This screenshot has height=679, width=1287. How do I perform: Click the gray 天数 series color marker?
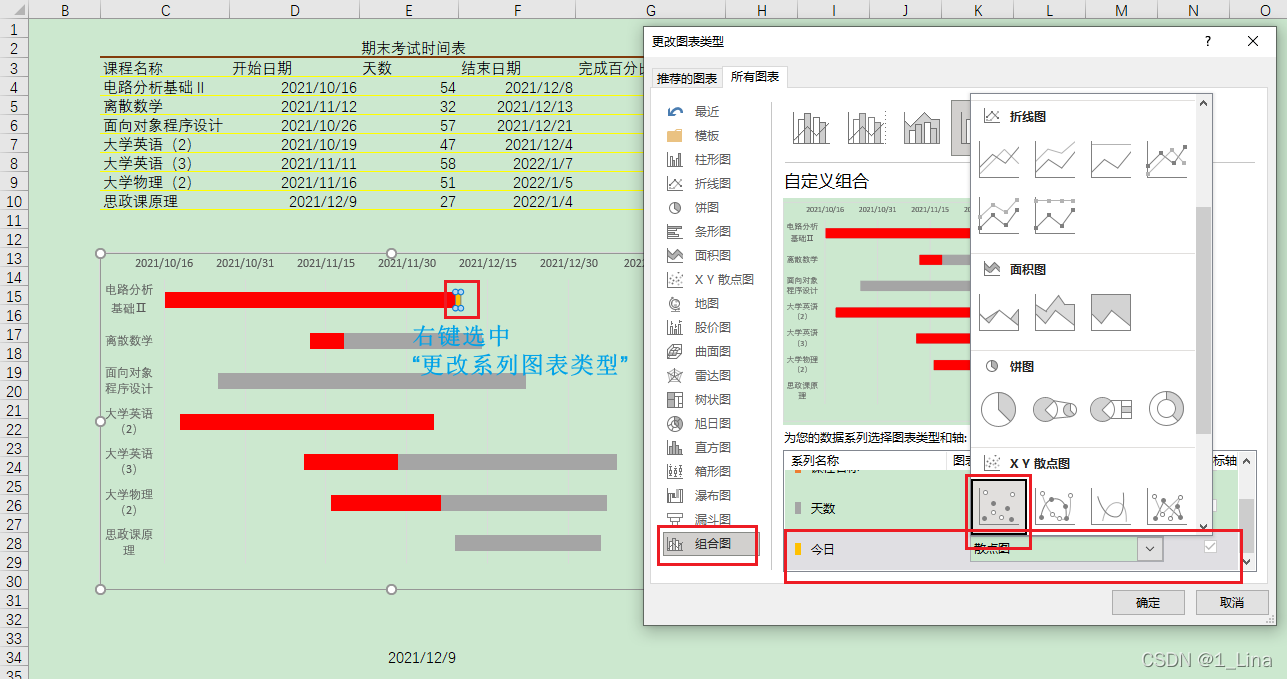(x=798, y=508)
